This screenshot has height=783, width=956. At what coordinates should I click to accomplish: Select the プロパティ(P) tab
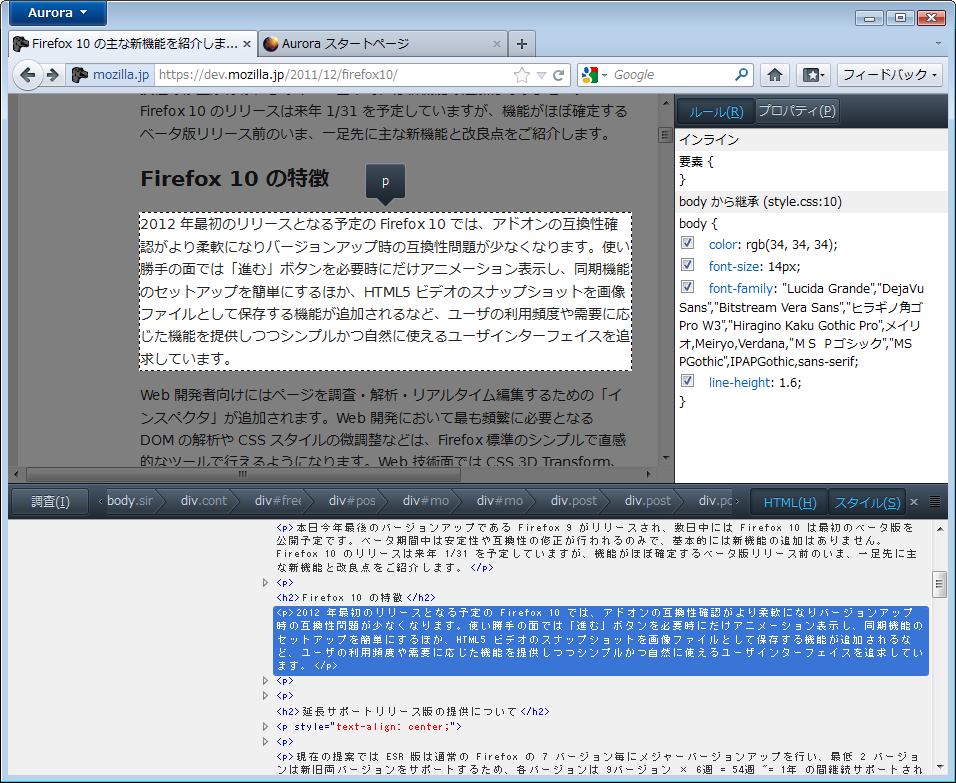tap(797, 111)
